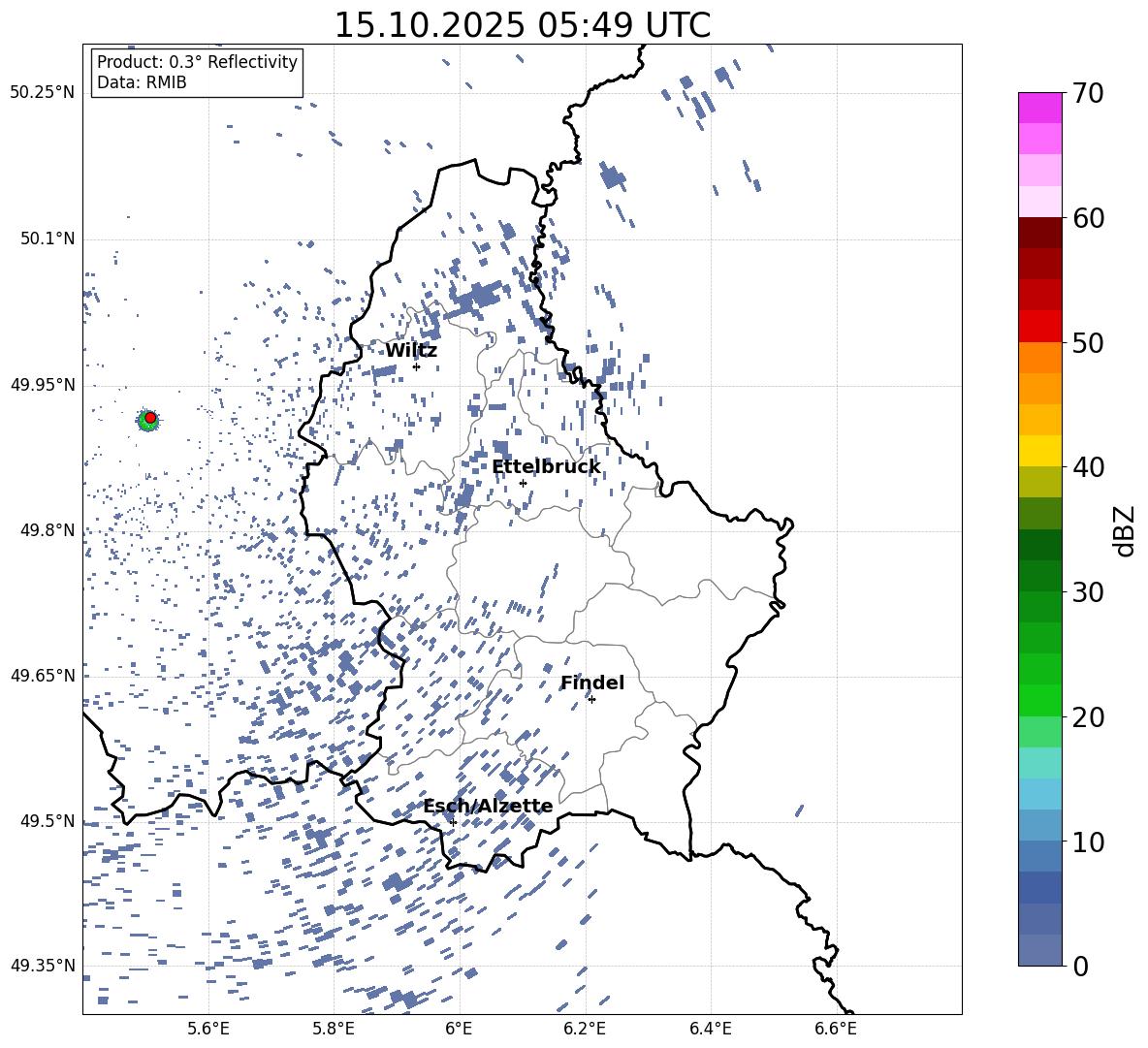
Task: Click the 6.6°E longitude label
Action: (836, 1029)
